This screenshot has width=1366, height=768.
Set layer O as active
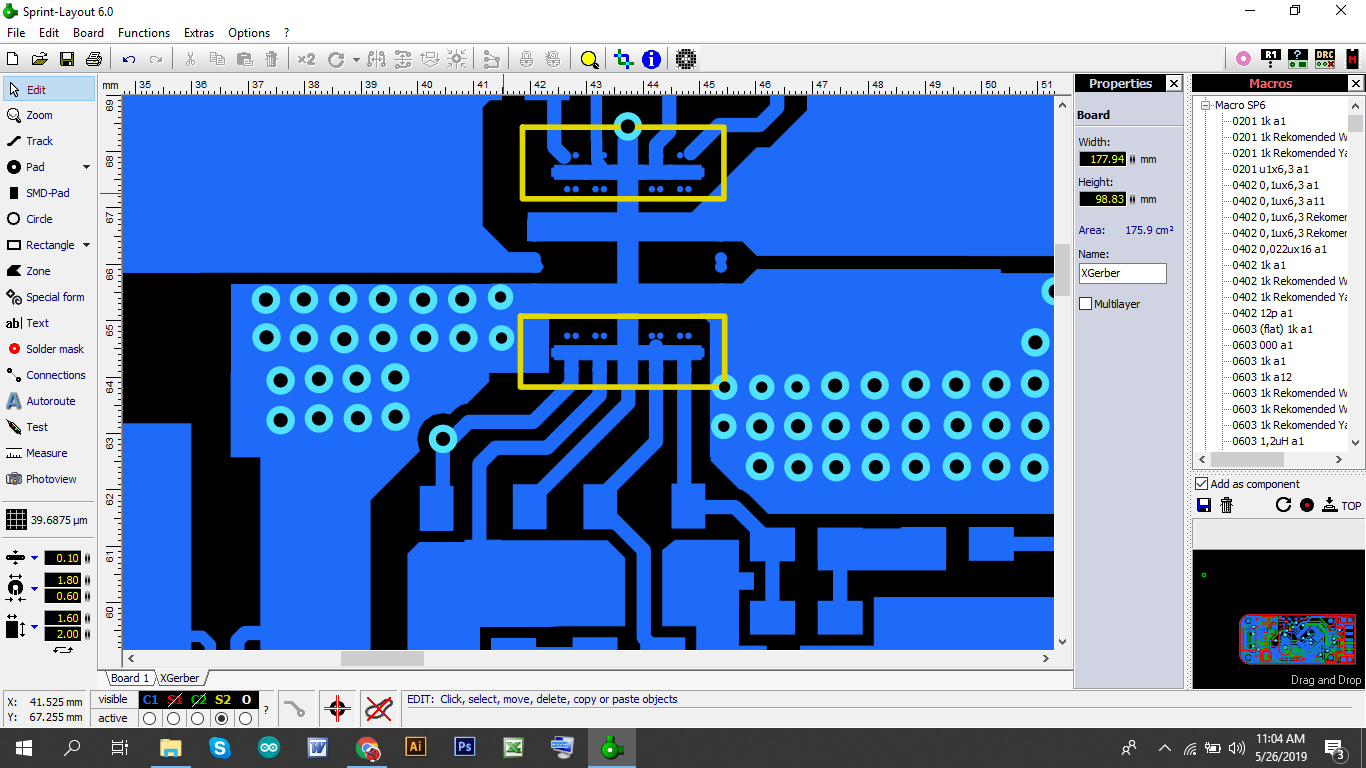[x=246, y=718]
